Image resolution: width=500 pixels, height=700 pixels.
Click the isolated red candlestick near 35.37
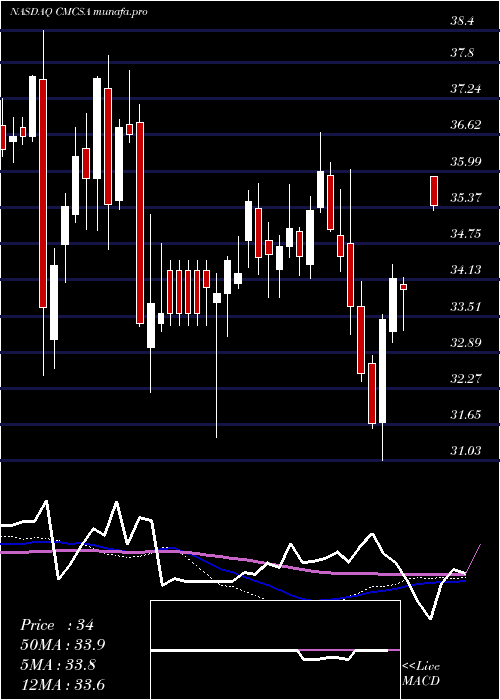tap(433, 191)
